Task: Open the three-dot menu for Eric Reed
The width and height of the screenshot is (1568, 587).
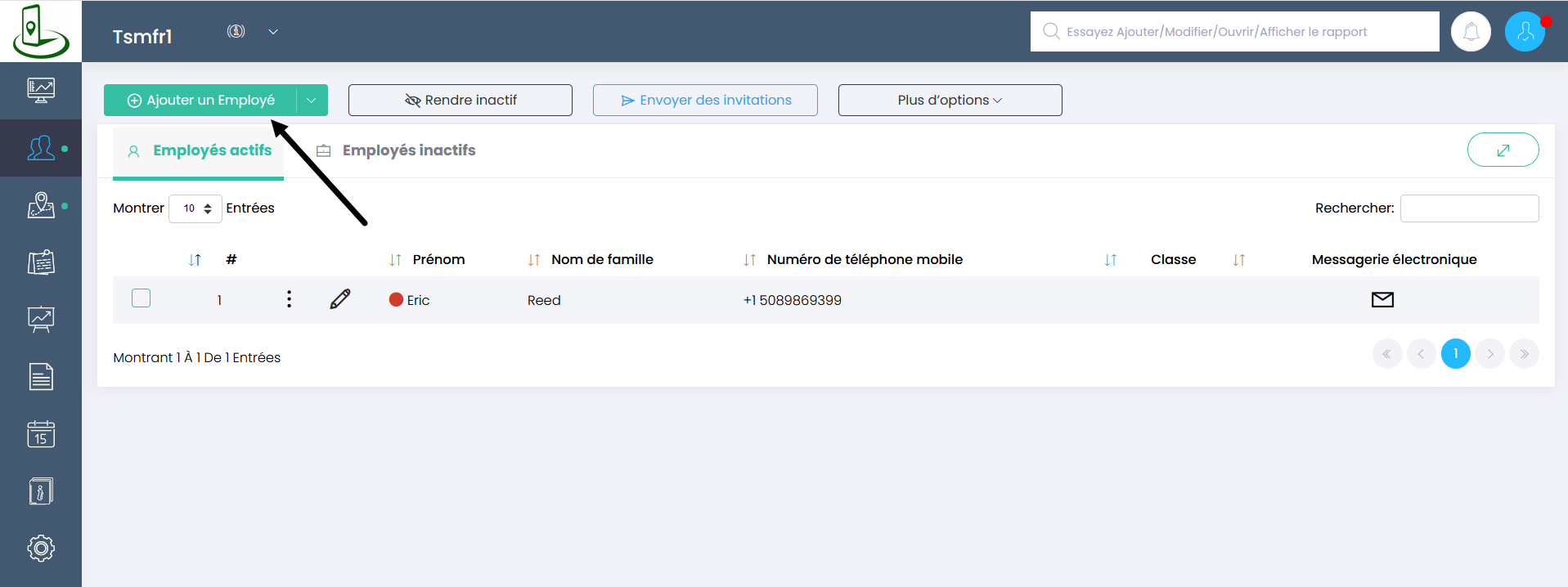Action: point(289,299)
